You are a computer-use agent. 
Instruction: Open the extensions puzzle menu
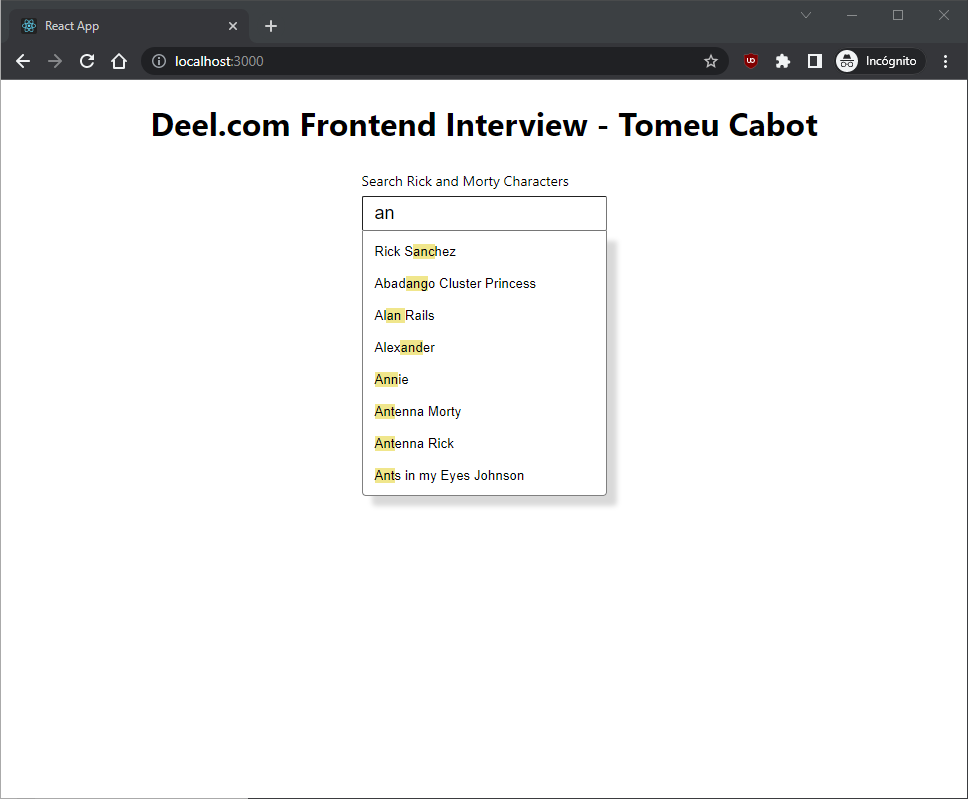tap(783, 61)
